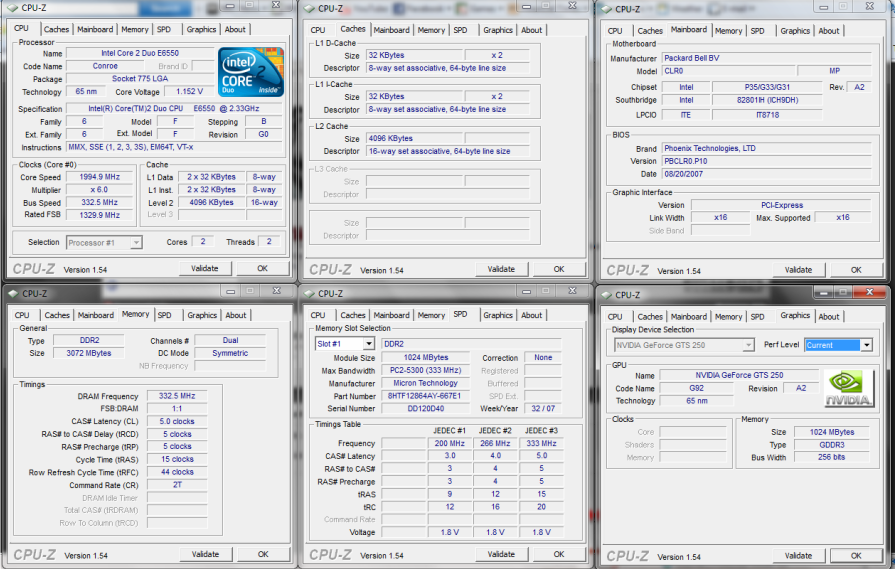Click the Core Speed value field
The image size is (895, 569).
click(99, 177)
